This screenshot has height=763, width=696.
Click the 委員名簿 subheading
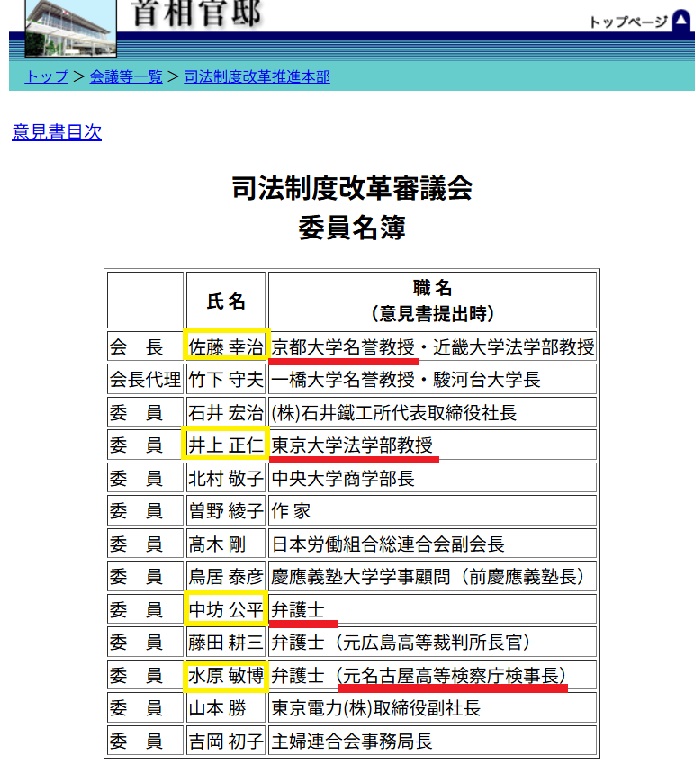coord(352,228)
